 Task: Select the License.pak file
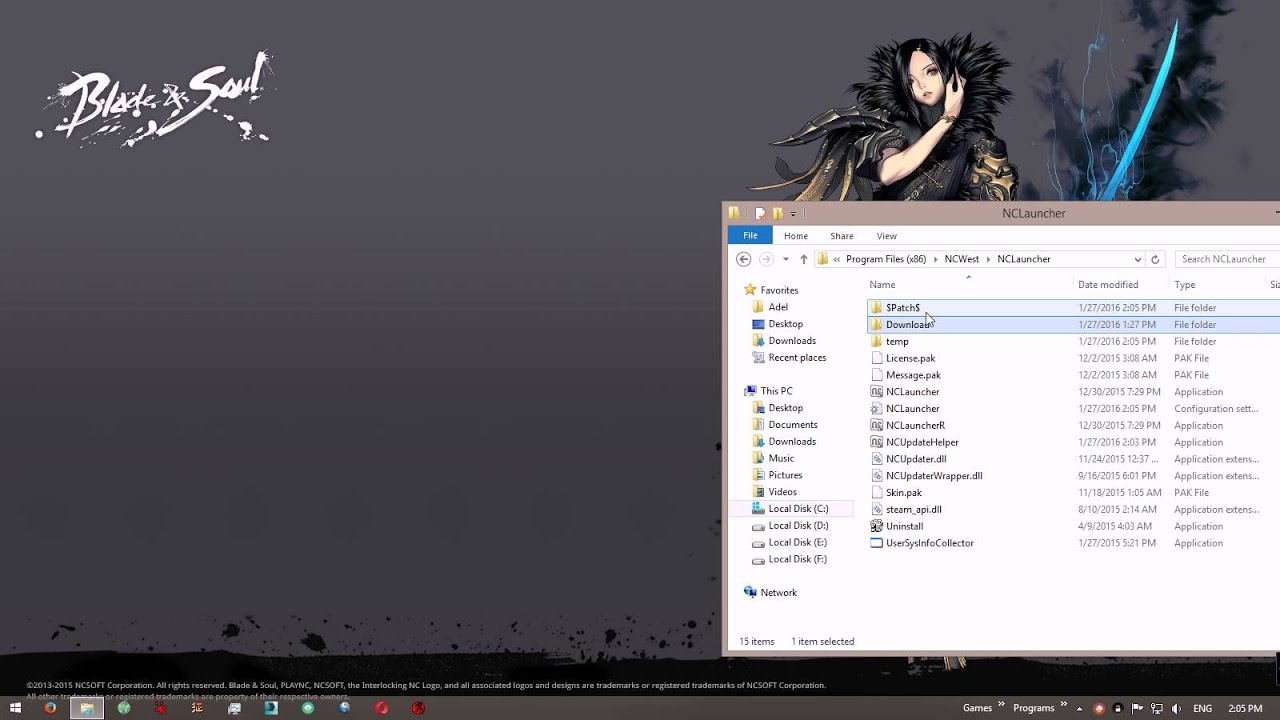(910, 358)
